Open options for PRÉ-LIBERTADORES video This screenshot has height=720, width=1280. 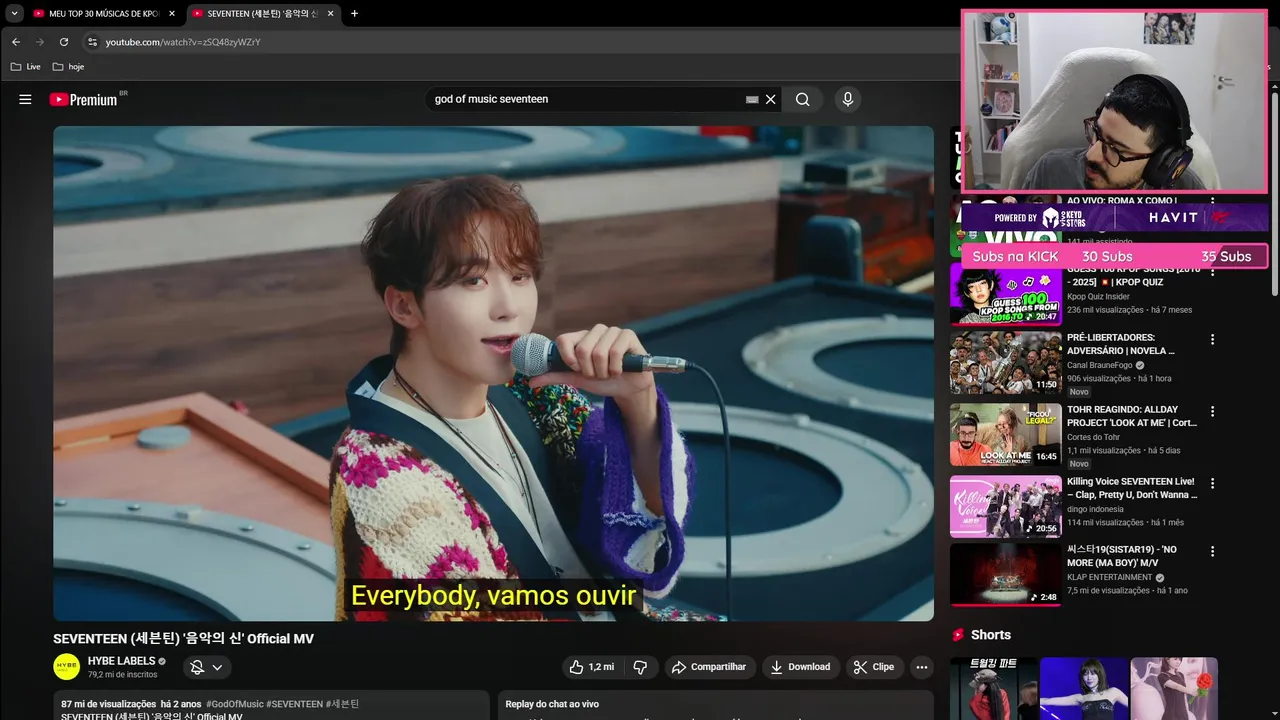click(x=1212, y=340)
